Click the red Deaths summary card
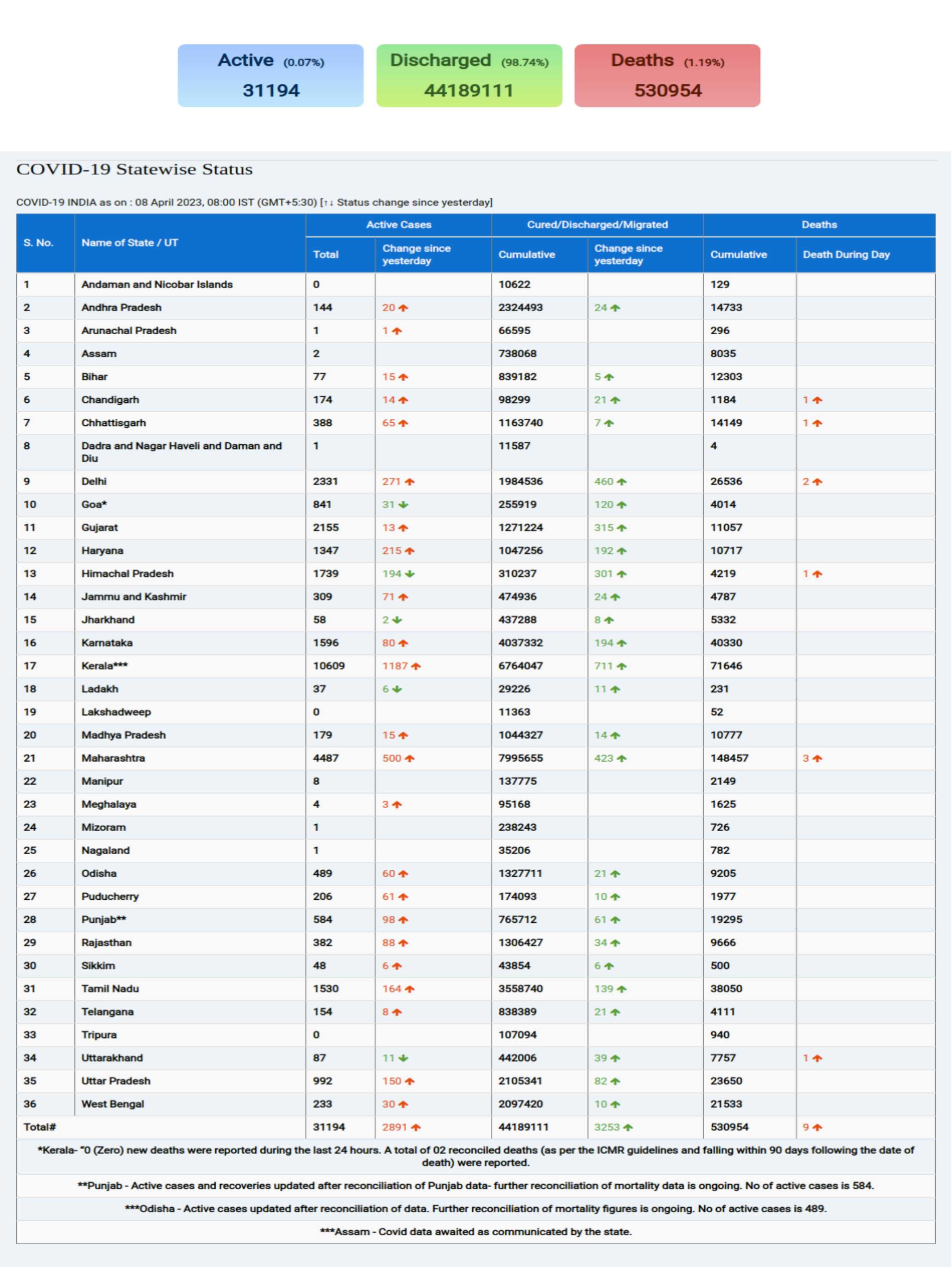The image size is (952, 1267). point(667,76)
